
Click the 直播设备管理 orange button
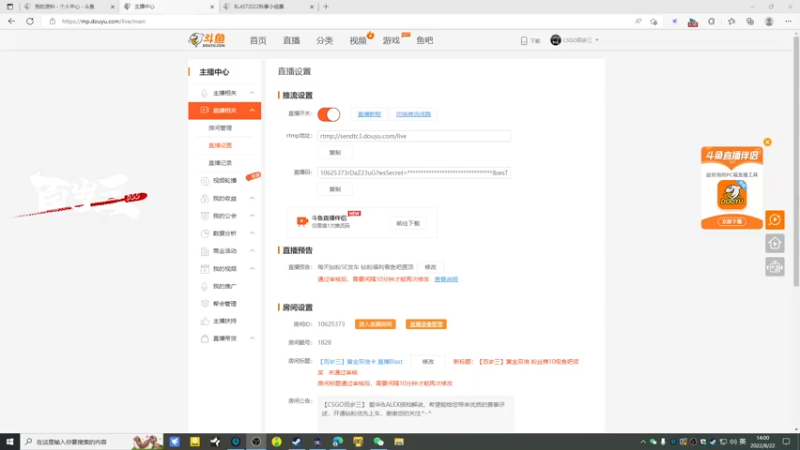pos(426,324)
